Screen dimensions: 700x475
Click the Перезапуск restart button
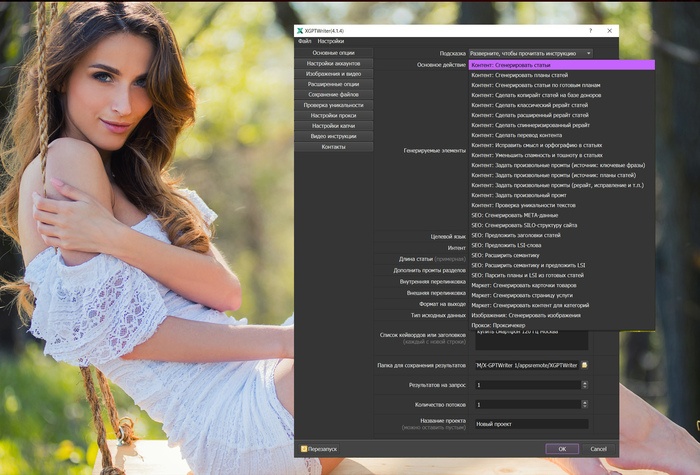320,449
